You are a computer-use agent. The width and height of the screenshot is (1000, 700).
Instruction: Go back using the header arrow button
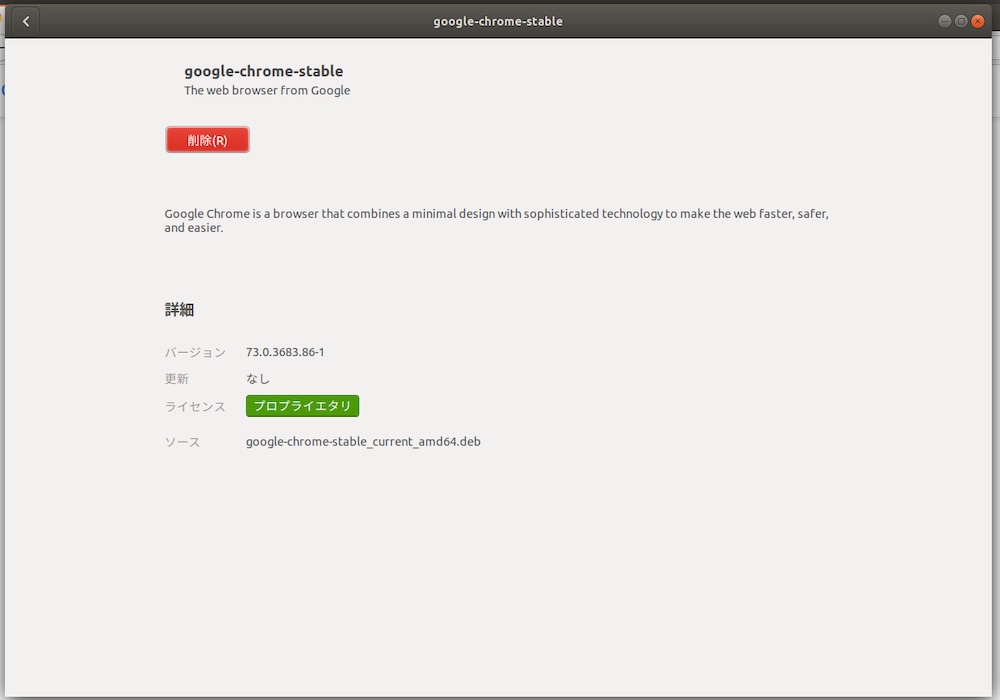(x=26, y=21)
